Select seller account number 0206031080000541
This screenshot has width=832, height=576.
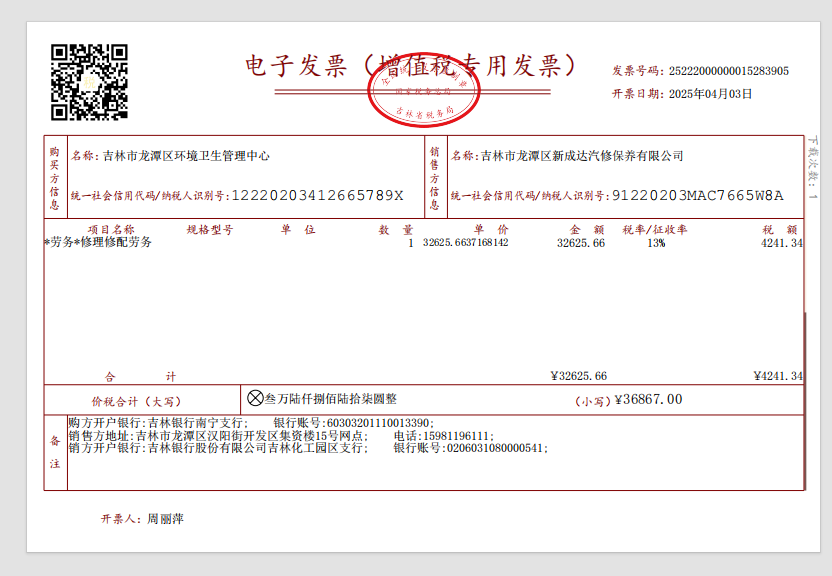[495, 448]
